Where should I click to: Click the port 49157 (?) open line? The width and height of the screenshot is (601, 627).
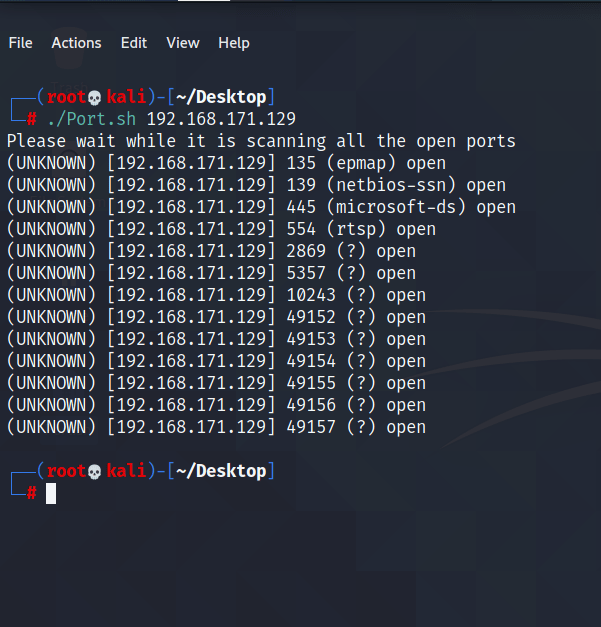216,427
